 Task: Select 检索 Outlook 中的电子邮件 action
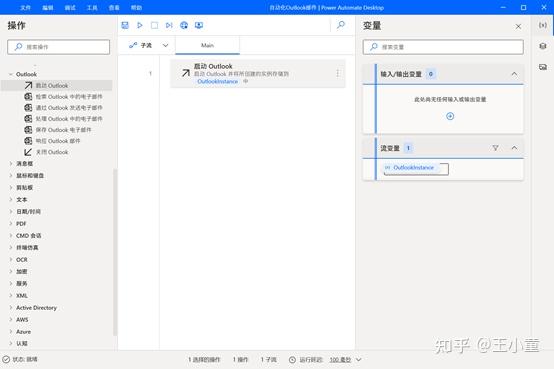[x=64, y=96]
